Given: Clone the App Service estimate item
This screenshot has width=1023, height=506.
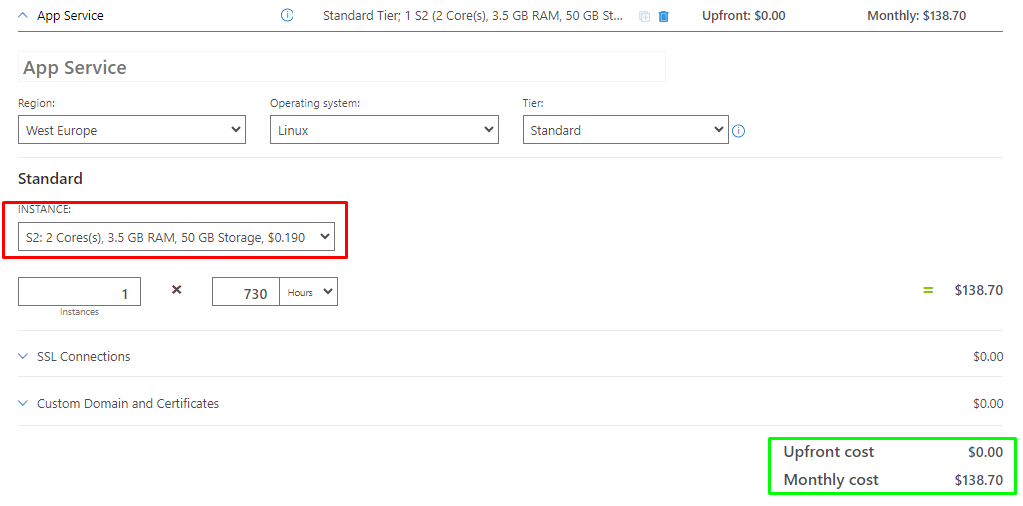Looking at the screenshot, I should point(644,16).
